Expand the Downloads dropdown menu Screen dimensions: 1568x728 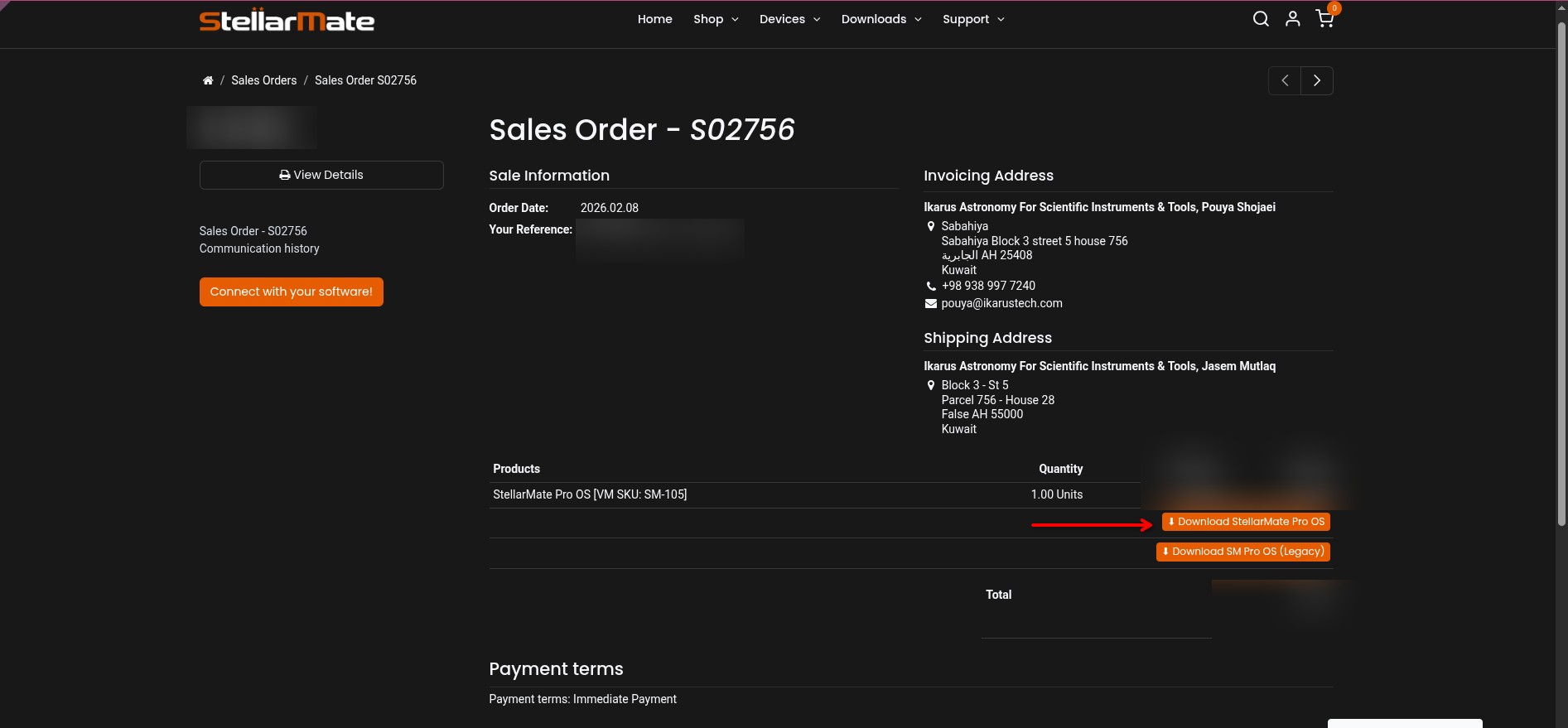click(x=881, y=19)
